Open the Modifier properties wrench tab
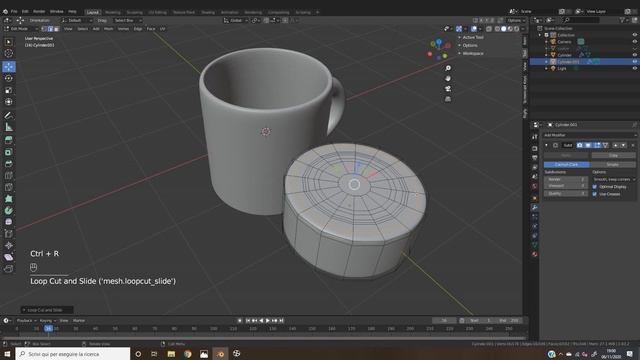 [x=535, y=207]
